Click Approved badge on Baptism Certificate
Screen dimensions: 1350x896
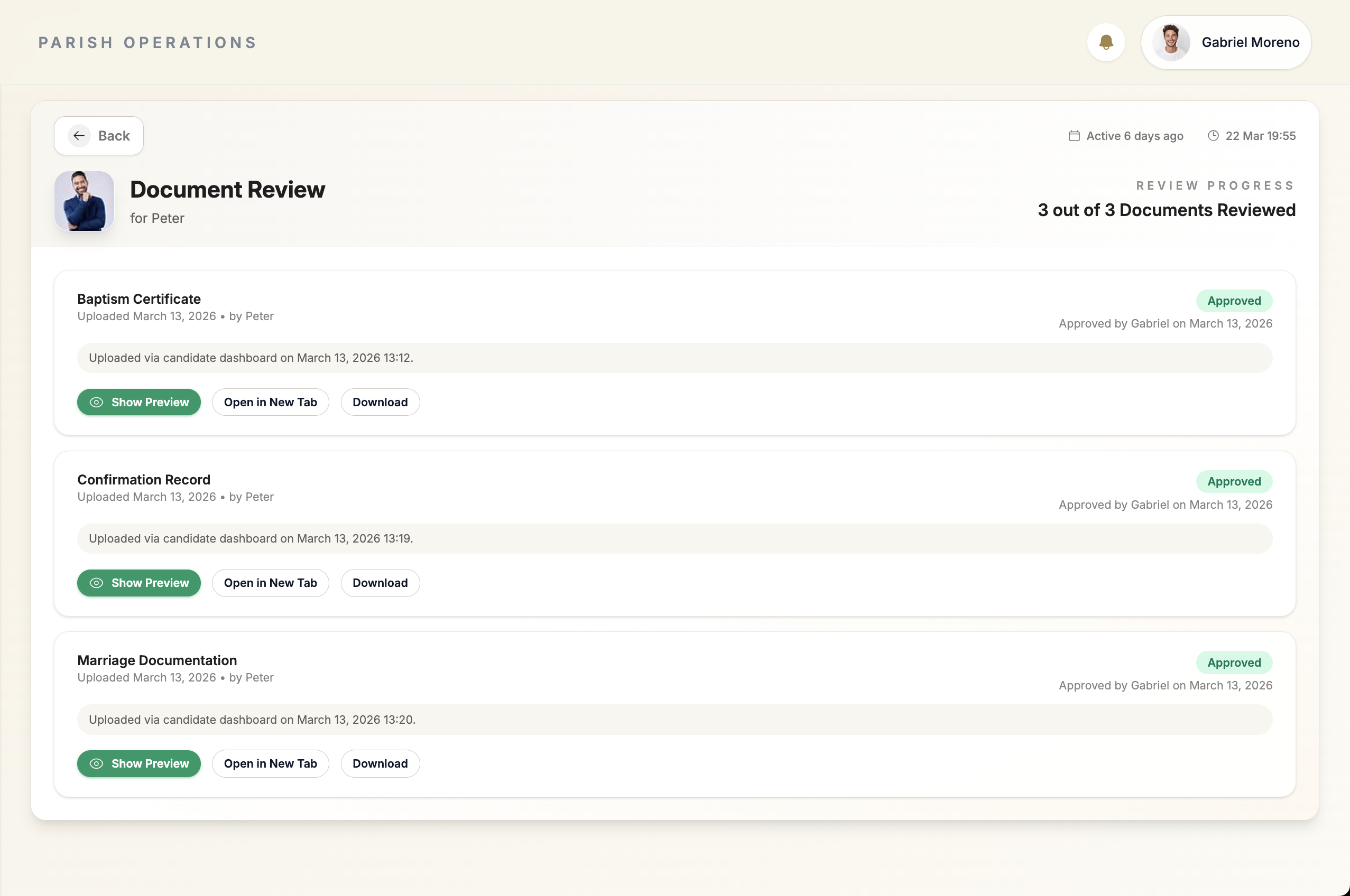coord(1233,301)
